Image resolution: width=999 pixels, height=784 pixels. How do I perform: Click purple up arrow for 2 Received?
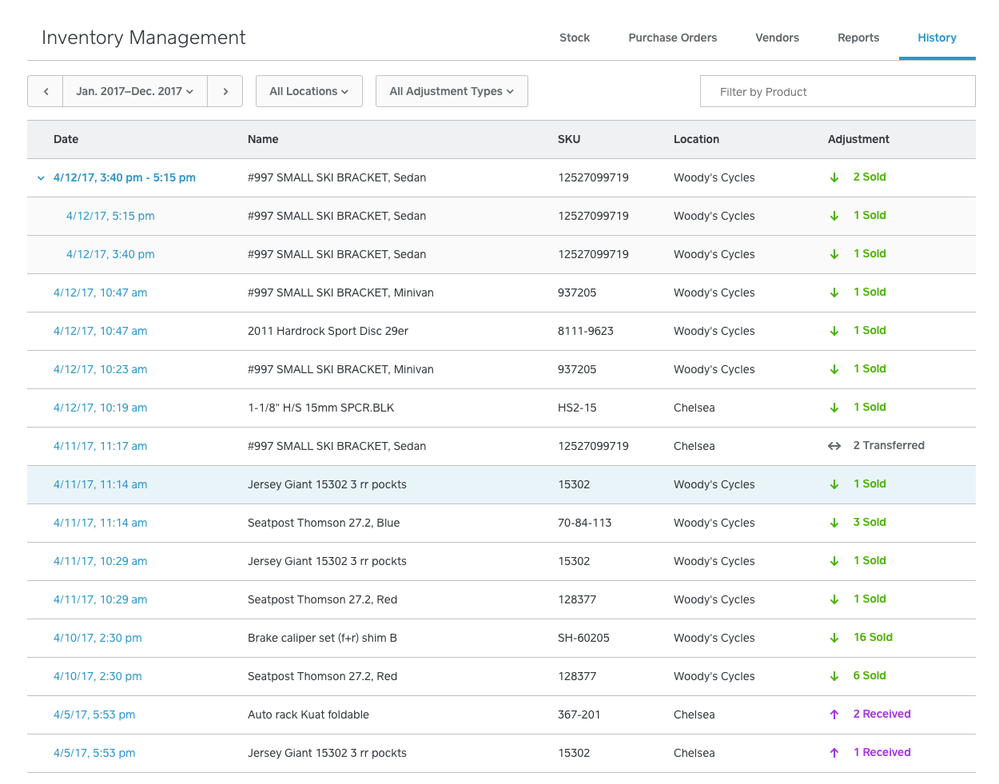834,715
